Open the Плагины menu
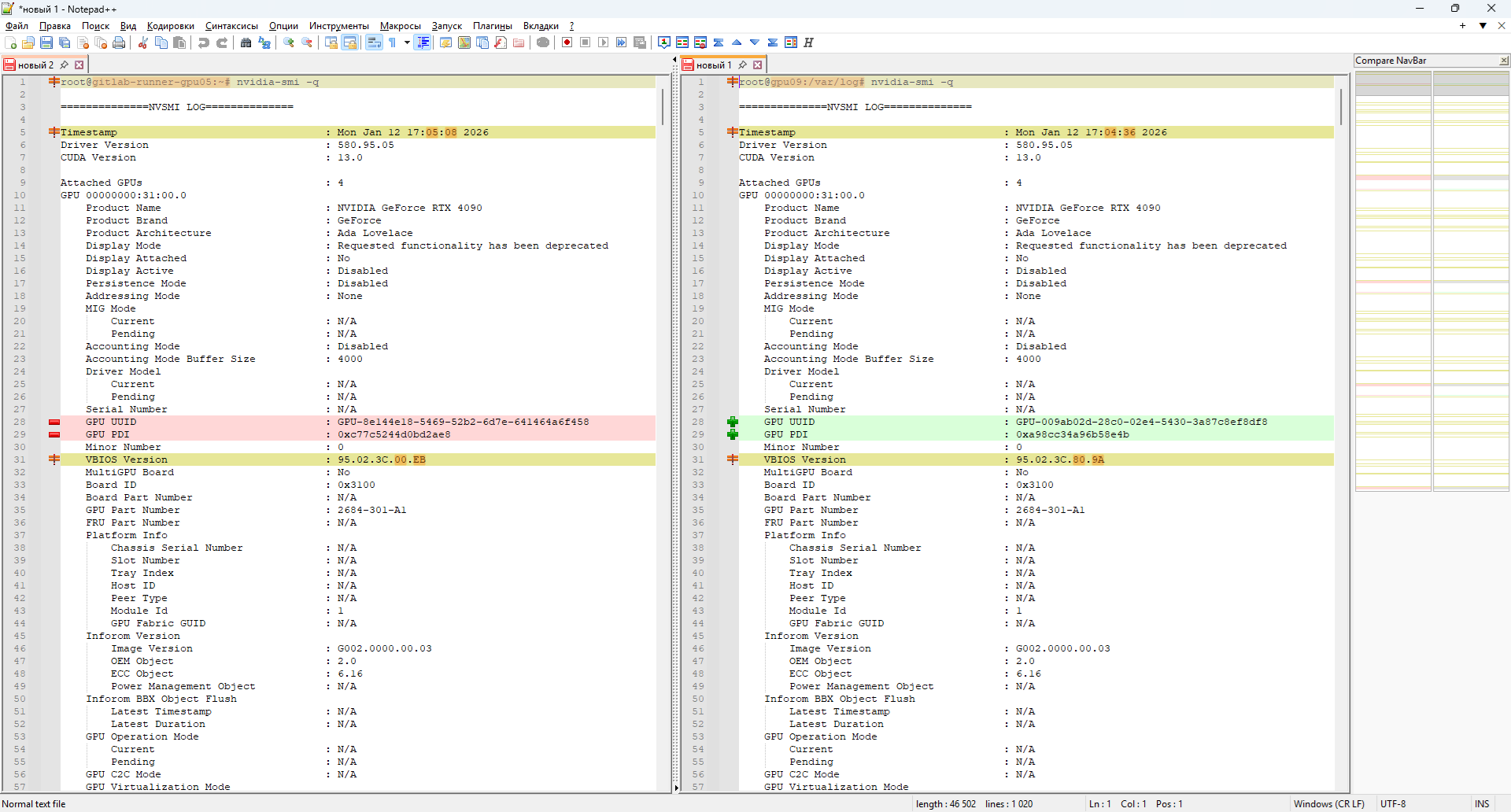 click(x=492, y=26)
